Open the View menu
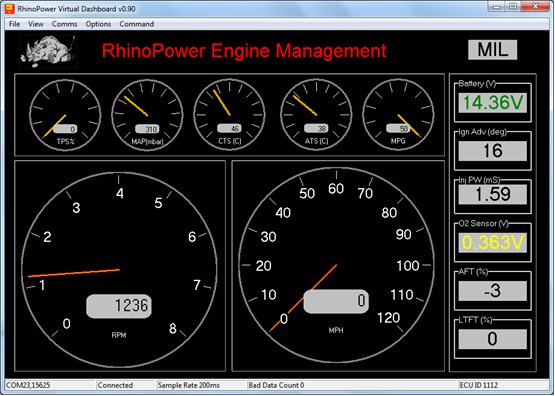 pos(36,24)
